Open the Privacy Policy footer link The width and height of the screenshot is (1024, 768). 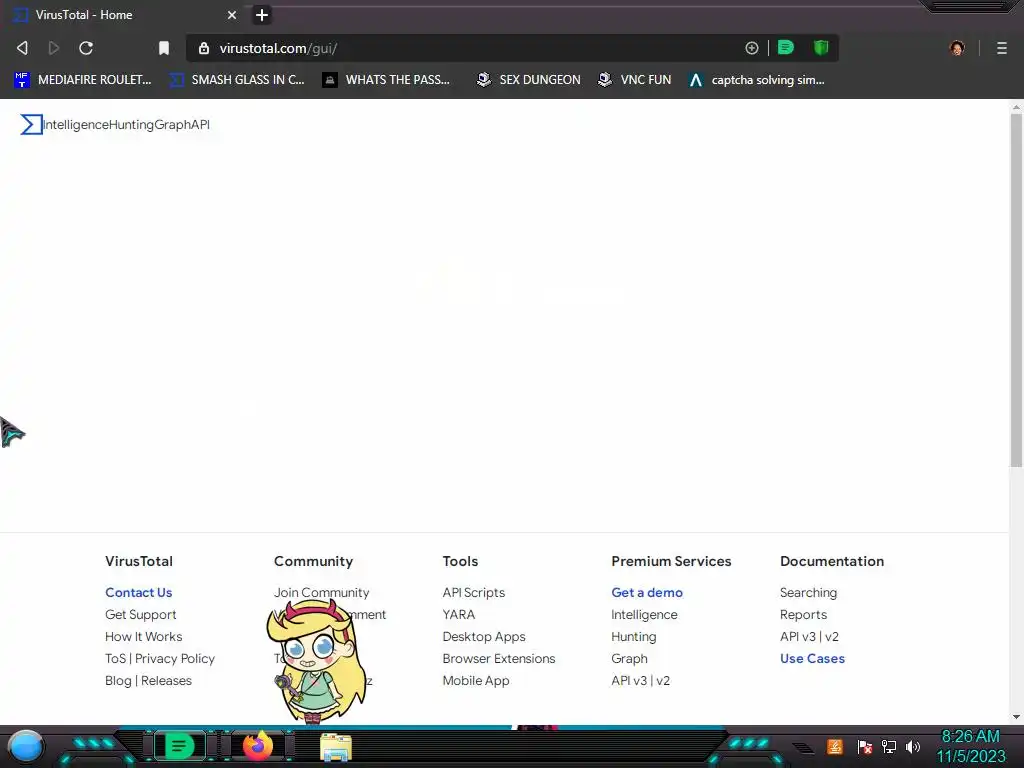tap(174, 658)
